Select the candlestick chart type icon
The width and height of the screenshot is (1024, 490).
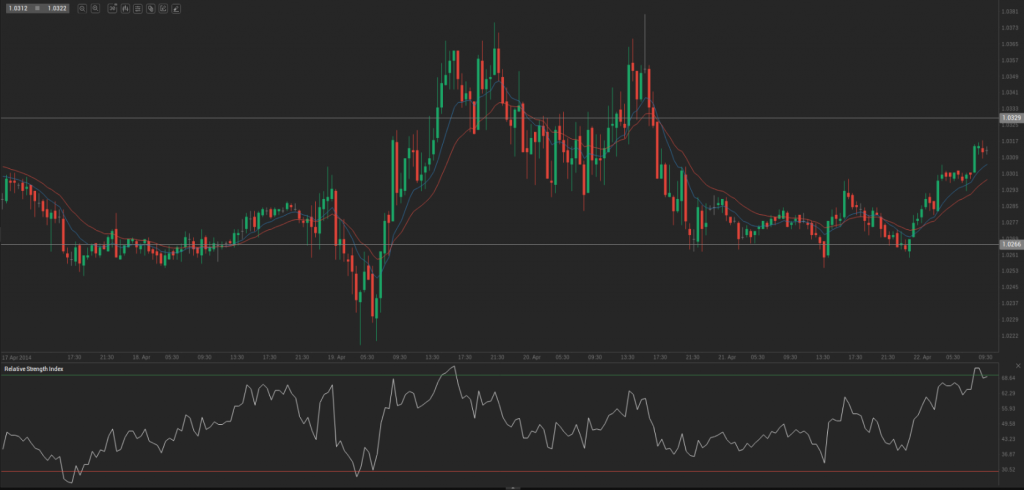[125, 8]
